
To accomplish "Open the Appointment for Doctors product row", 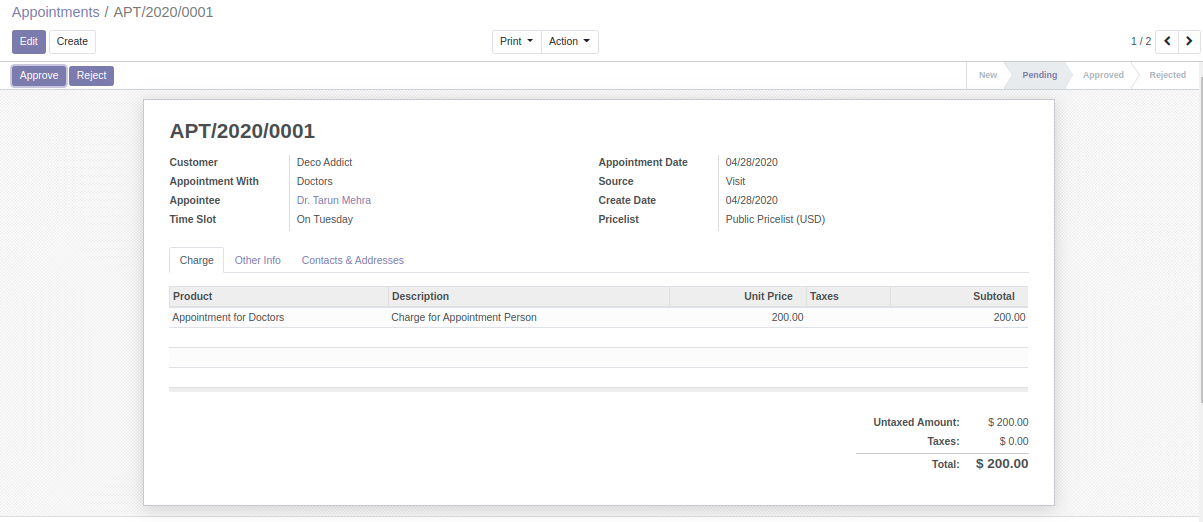I will pos(228,317).
